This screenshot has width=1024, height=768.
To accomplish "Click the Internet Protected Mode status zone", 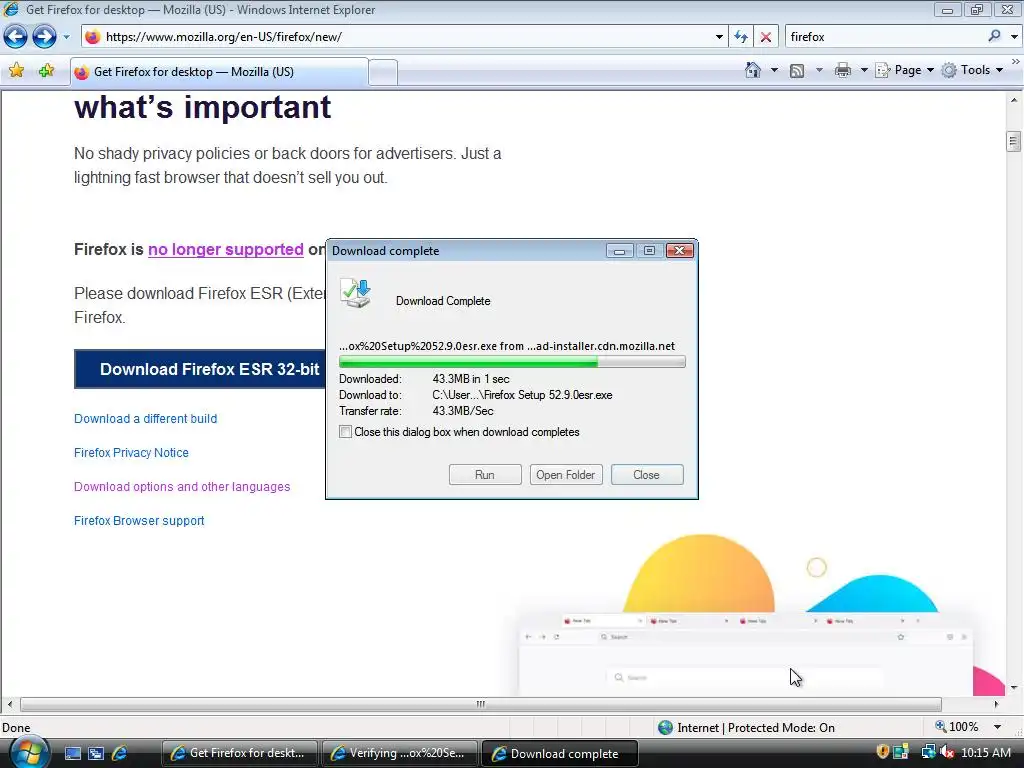I will pos(747,728).
